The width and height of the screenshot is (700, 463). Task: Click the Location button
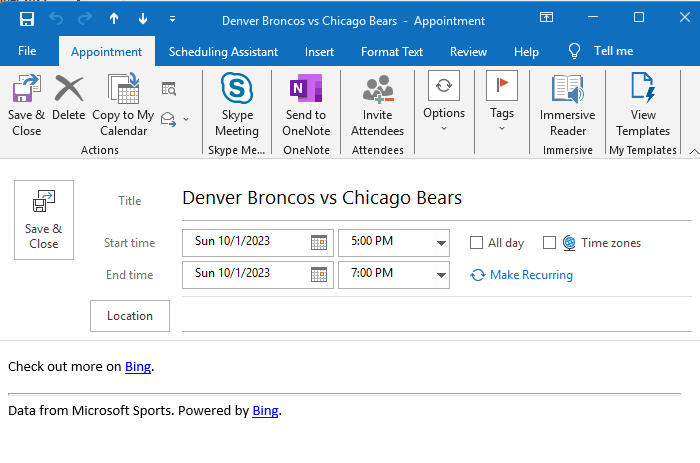[130, 316]
